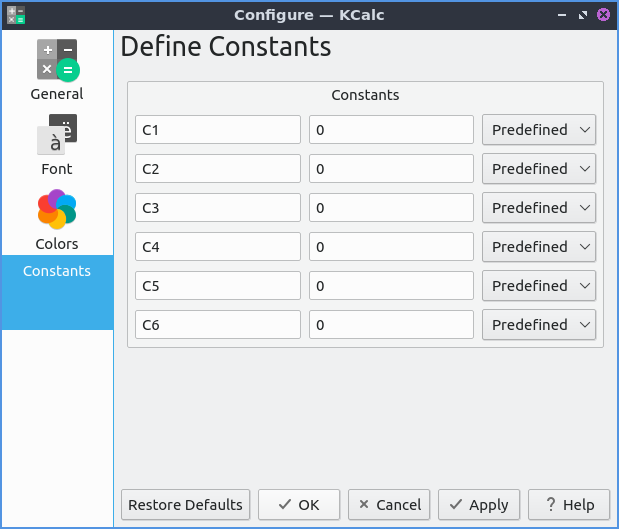Screen dimensions: 619x529
Task: Expand the Predefined list for C4
Action: pos(539,247)
